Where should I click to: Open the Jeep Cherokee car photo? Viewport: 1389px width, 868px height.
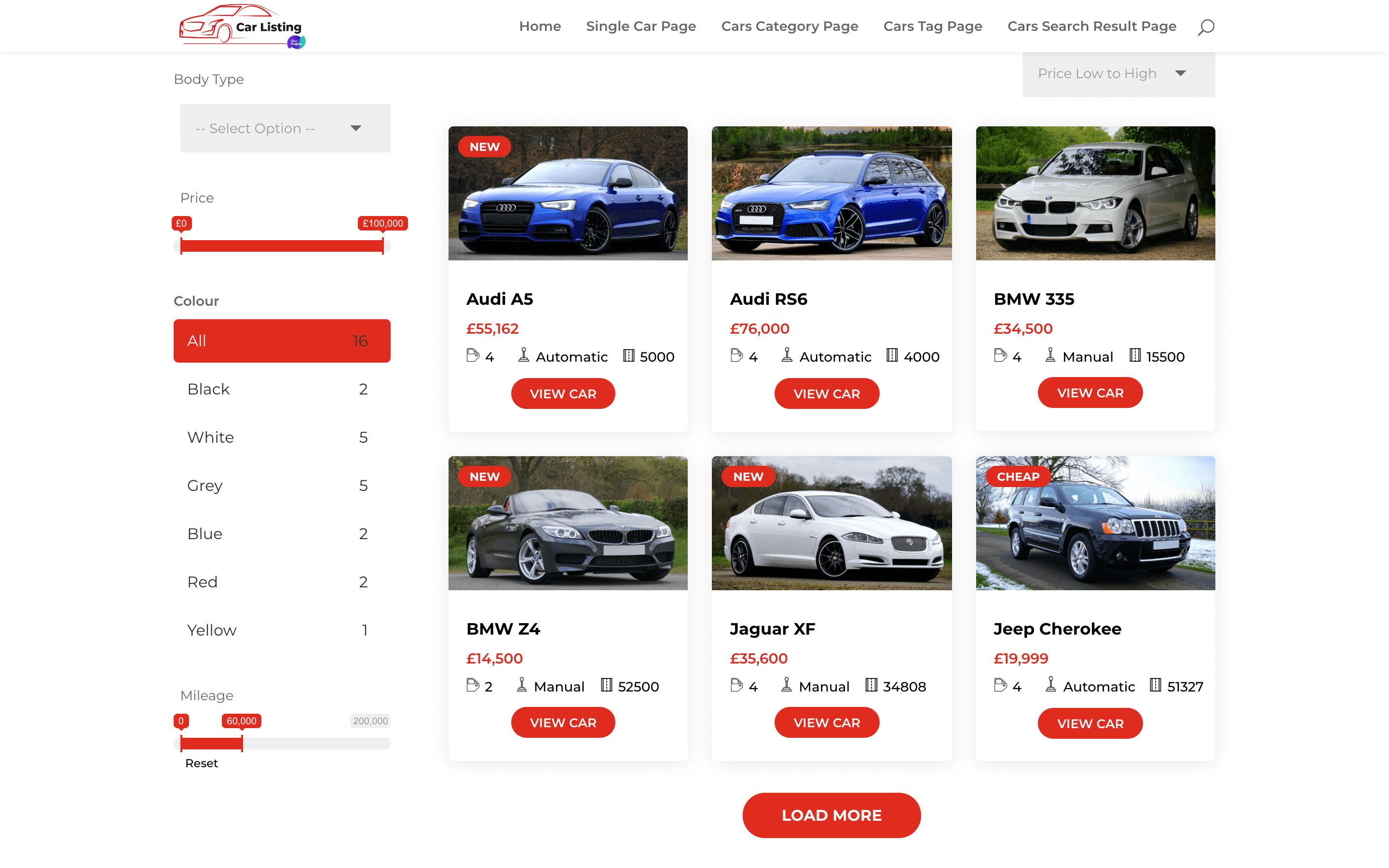pyautogui.click(x=1095, y=523)
